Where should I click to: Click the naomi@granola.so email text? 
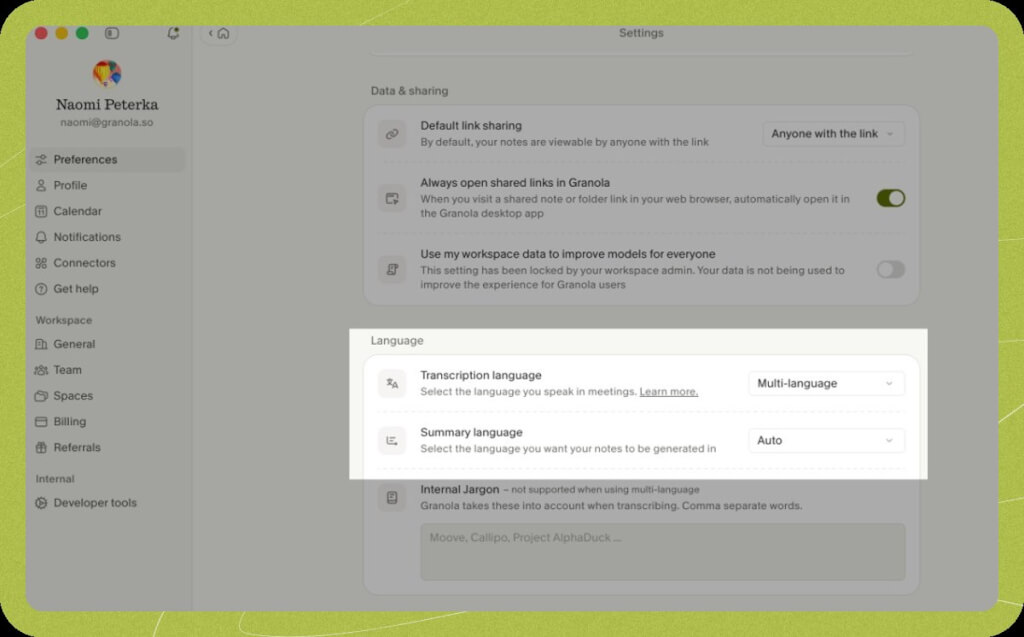(107, 123)
